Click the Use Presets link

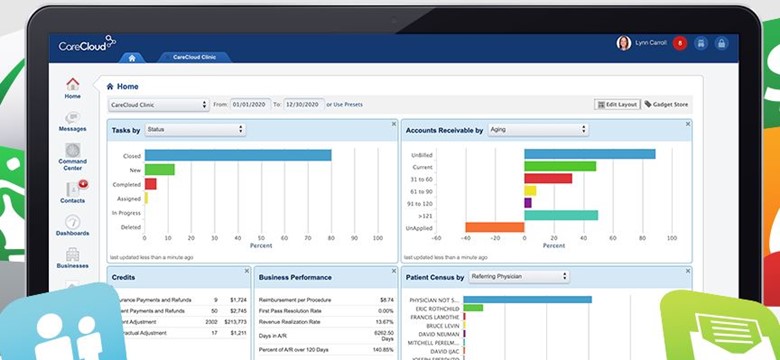(x=348, y=105)
